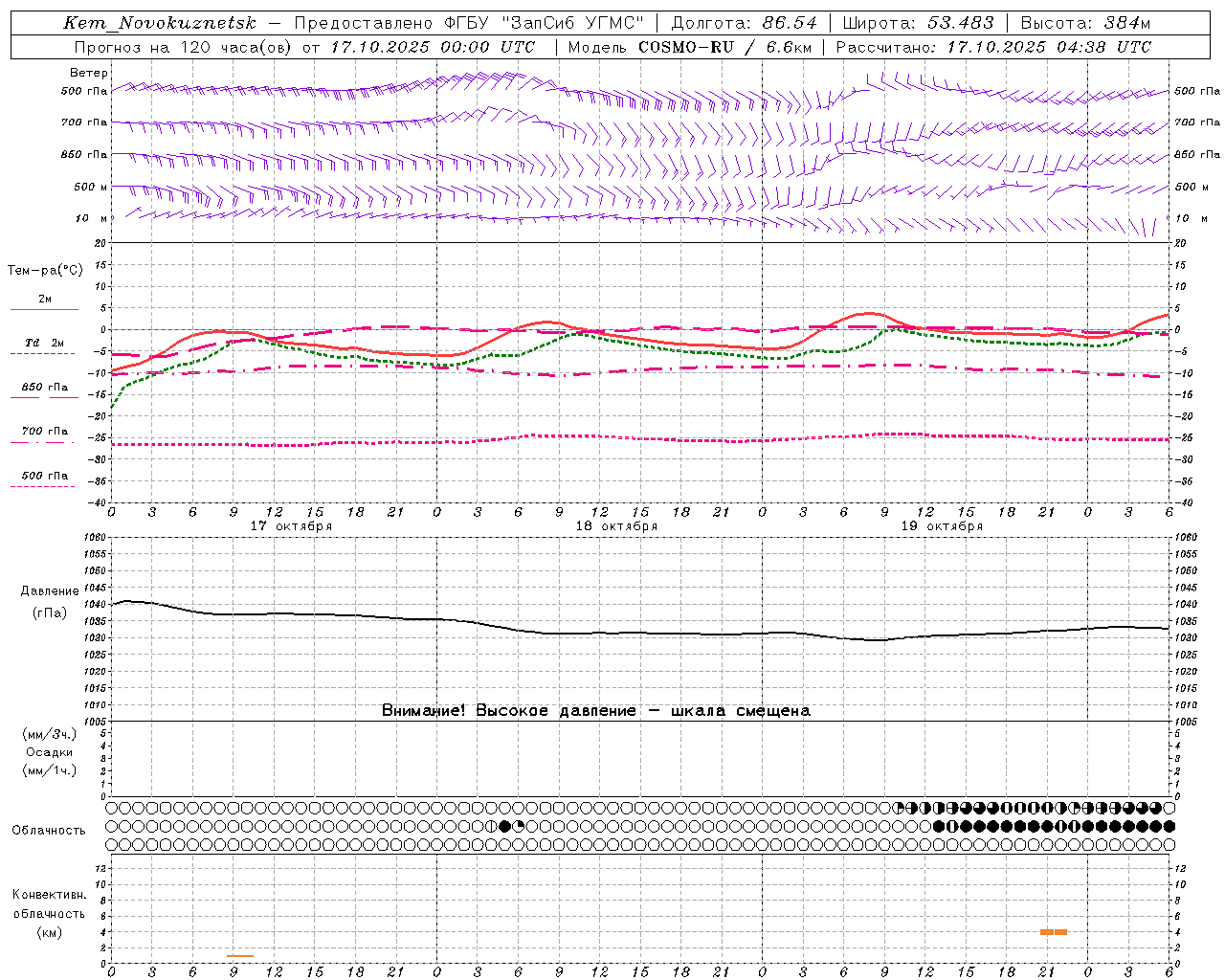The width and height of the screenshot is (1225, 980).
Task: Click the Рассчитано: 17.10.2025 04:38 UTC text
Action: click(x=993, y=47)
